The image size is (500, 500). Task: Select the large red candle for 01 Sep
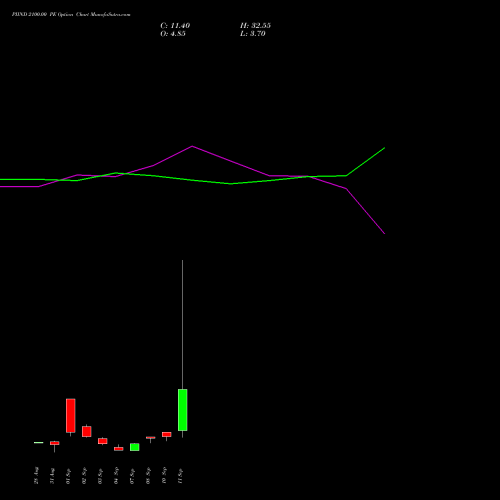[x=71, y=416]
